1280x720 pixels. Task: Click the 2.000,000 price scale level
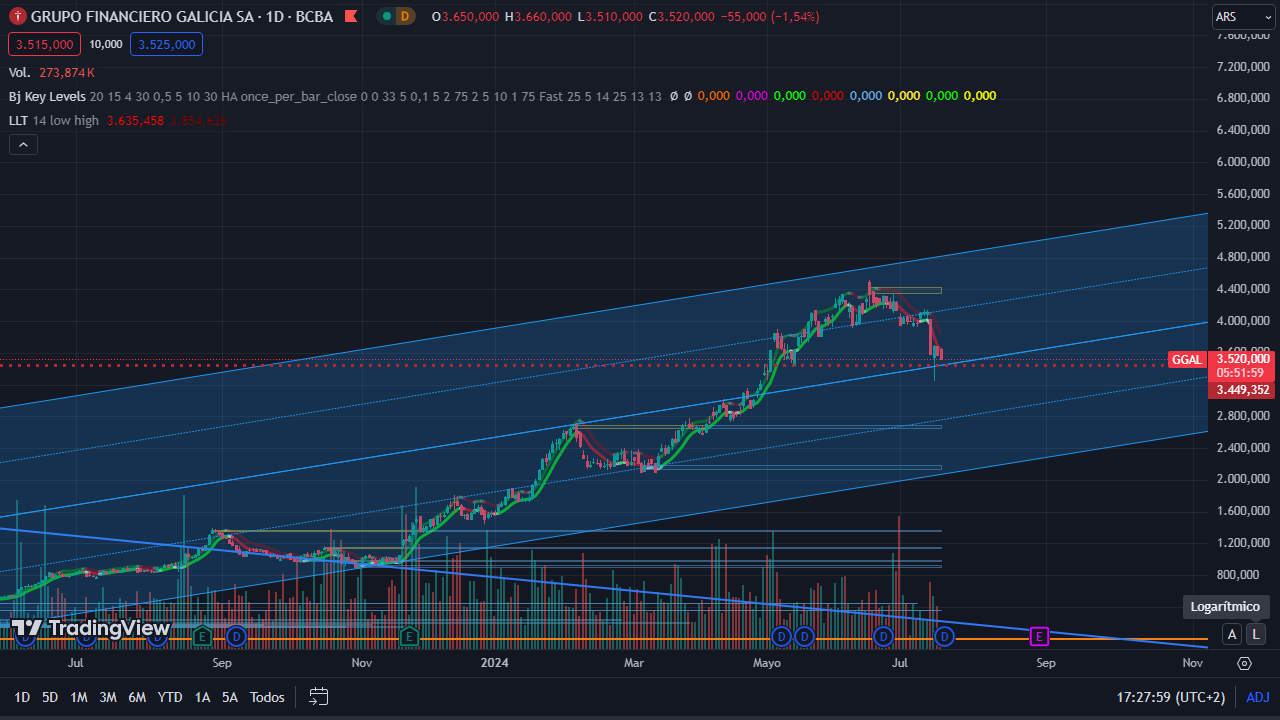coord(1242,479)
